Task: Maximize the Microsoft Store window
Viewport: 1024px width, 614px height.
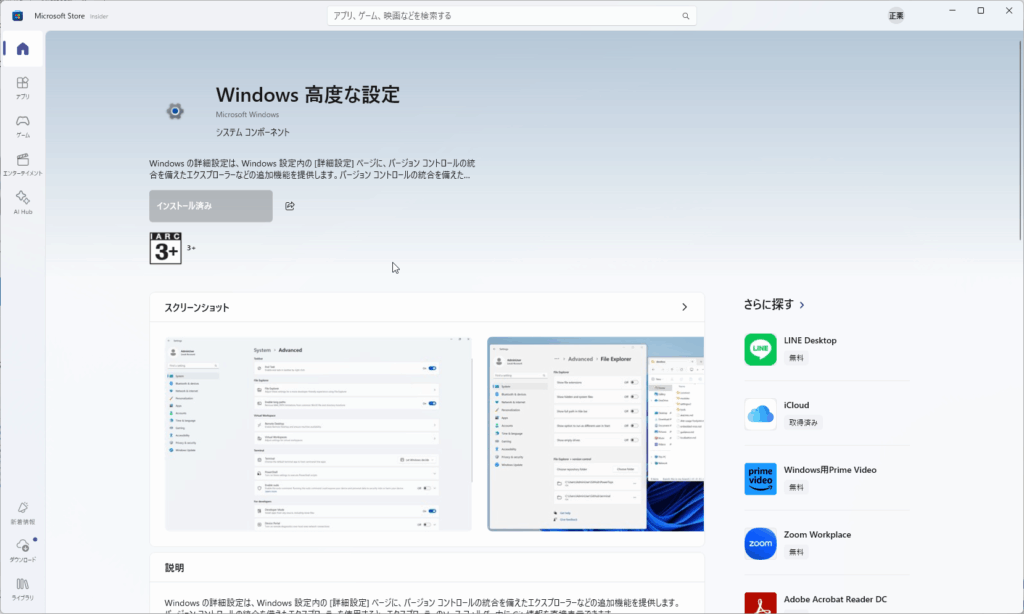Action: click(980, 11)
